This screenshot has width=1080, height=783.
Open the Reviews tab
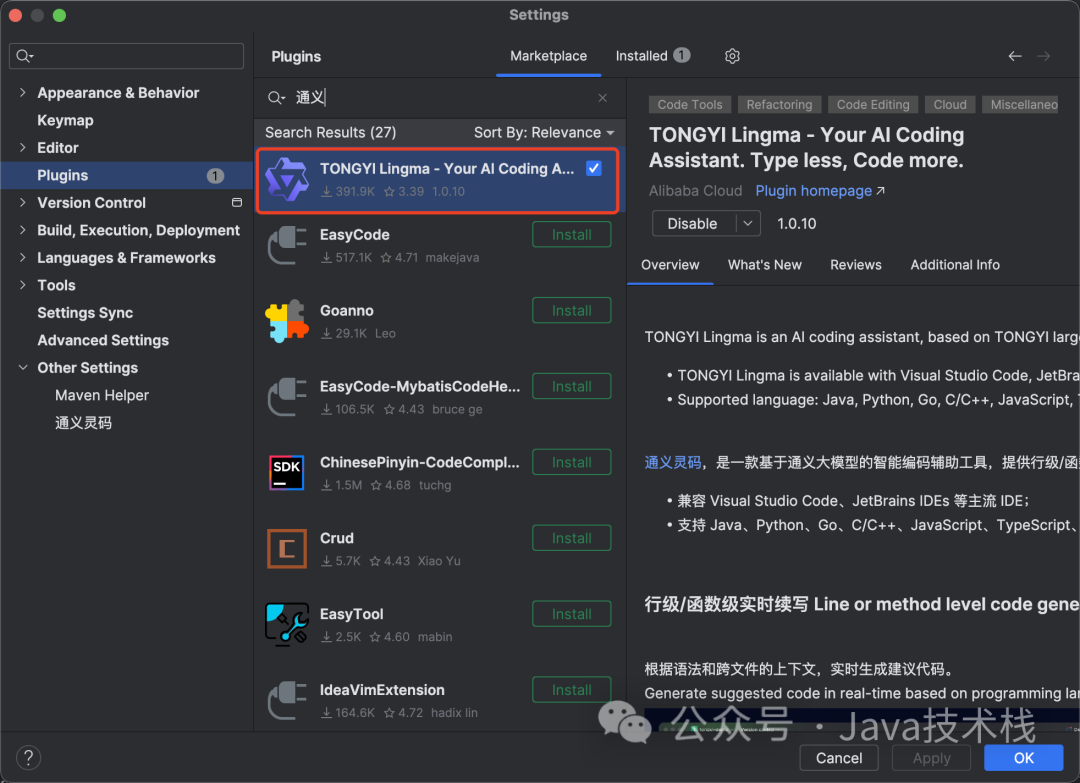[x=855, y=264]
